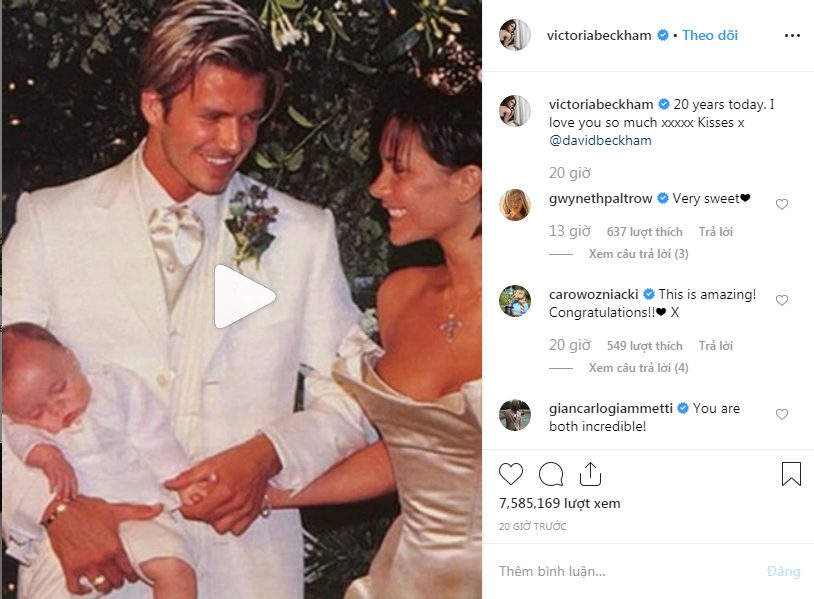Expand 'Xem câu trả lời (4)' replies
The width and height of the screenshot is (814, 599).
[x=638, y=368]
